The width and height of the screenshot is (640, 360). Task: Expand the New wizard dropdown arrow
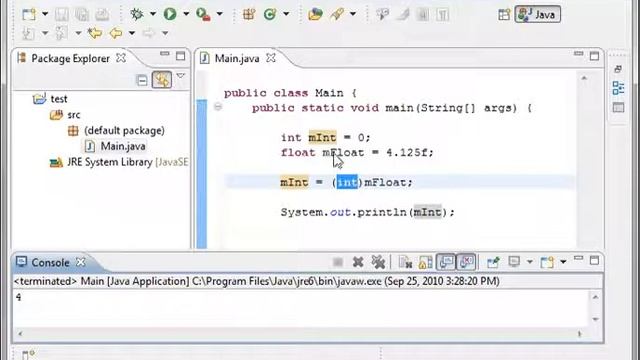click(45, 14)
